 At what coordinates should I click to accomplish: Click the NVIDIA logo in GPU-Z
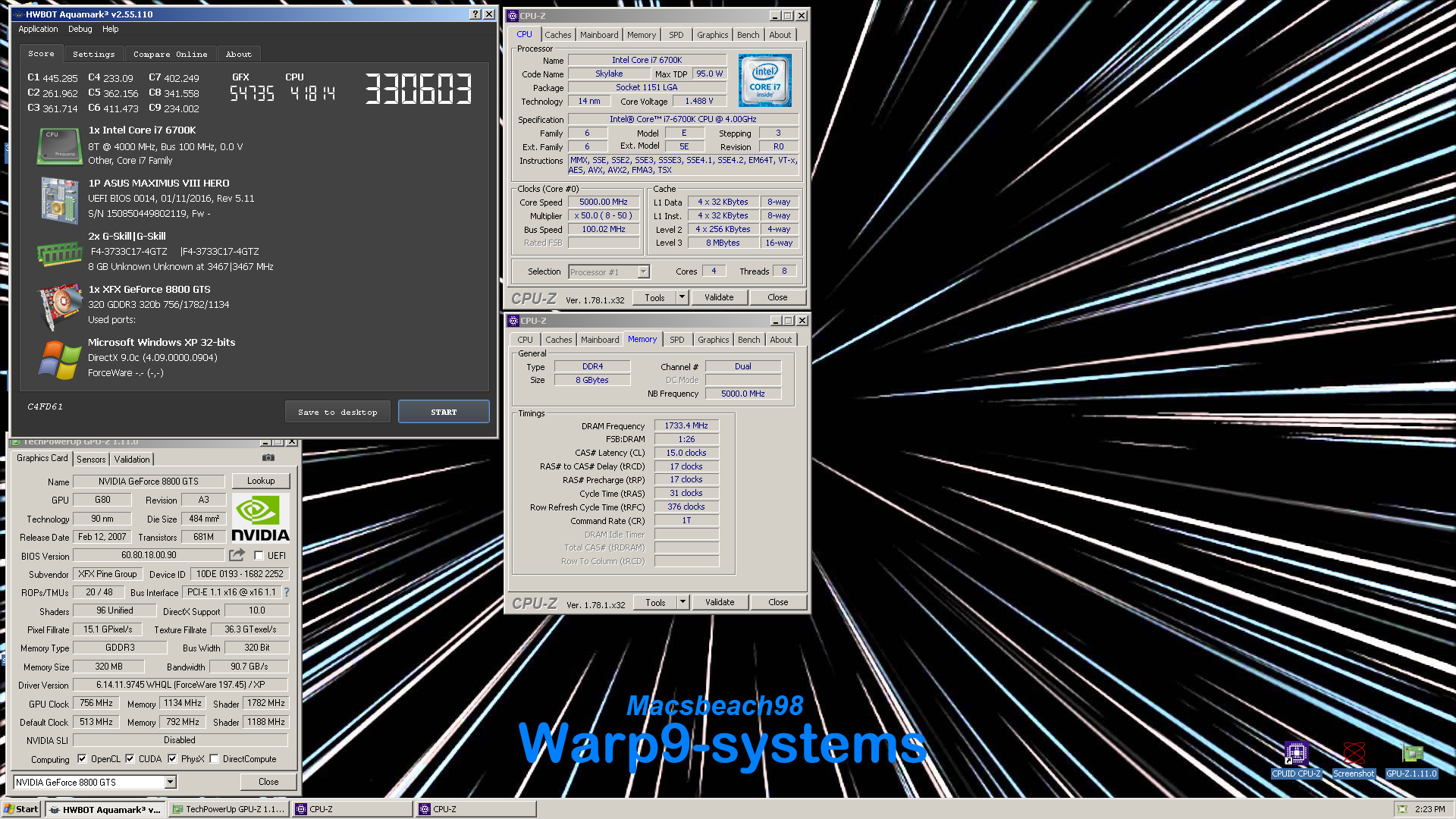click(x=260, y=518)
